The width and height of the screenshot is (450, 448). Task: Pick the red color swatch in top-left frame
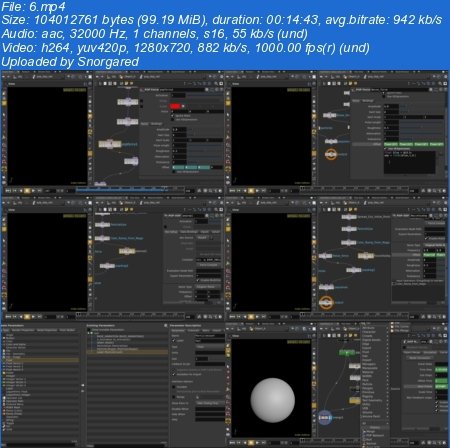pyautogui.click(x=175, y=106)
